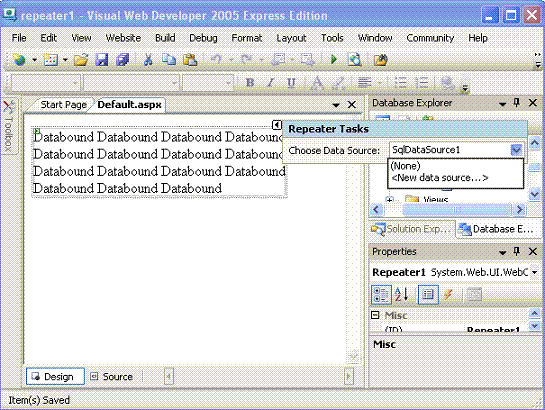The width and height of the screenshot is (545, 410).
Task: Start debugging with the green play icon
Action: [x=334, y=60]
